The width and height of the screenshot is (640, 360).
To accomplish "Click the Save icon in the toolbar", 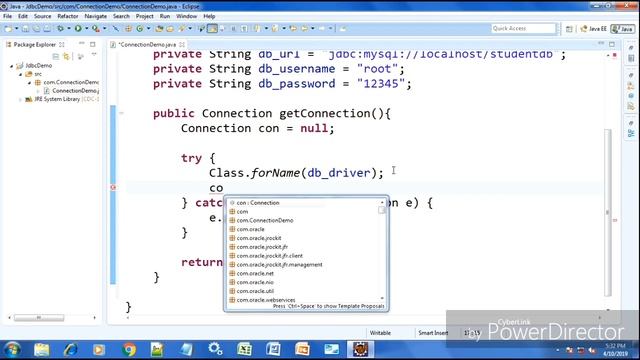I will pos(25,29).
